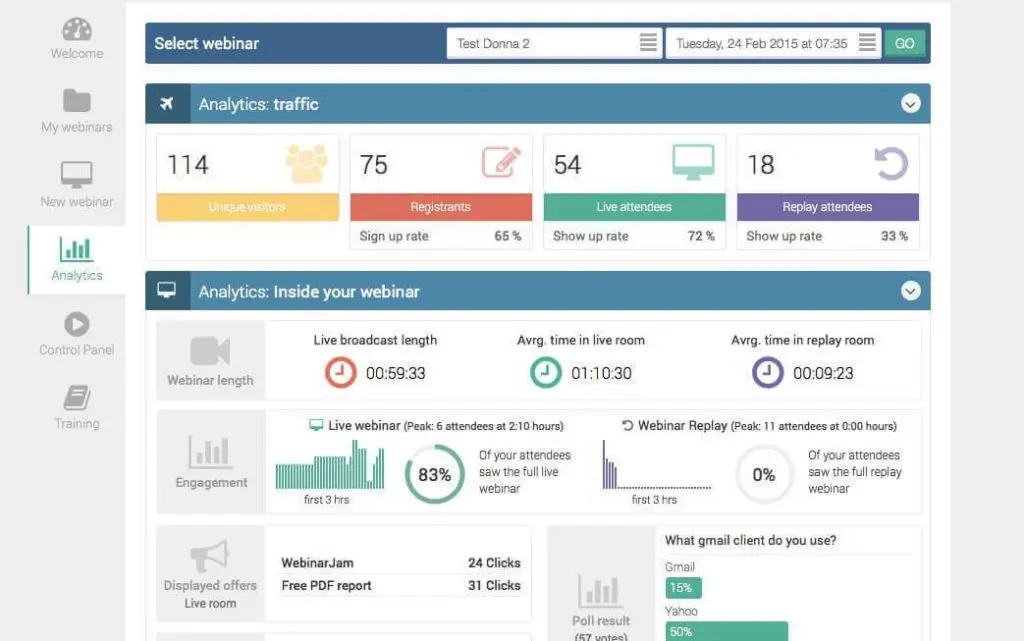Click the WebinarJam 24 Clicks row
Viewport: 1024px width, 641px height.
tap(400, 563)
